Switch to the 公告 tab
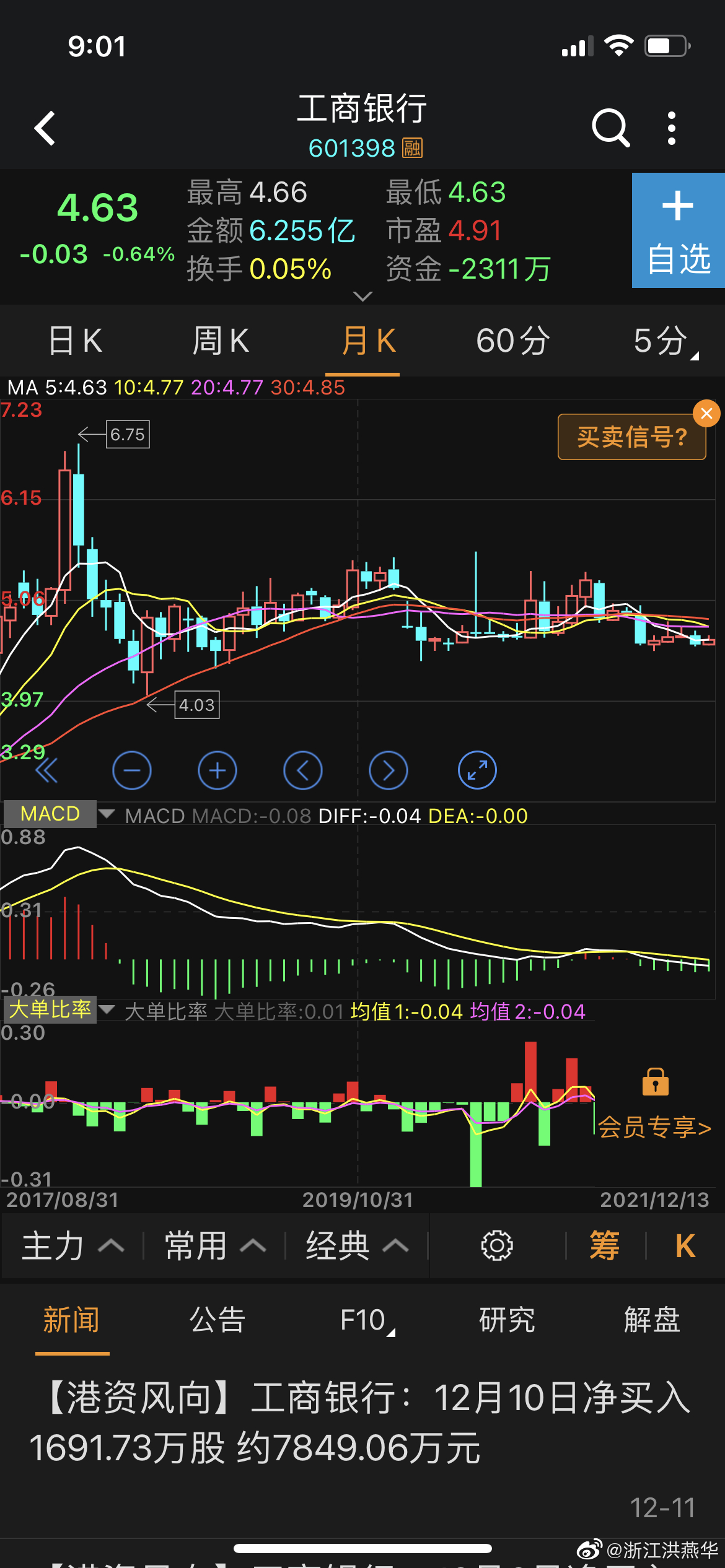725x1568 pixels. [217, 1320]
